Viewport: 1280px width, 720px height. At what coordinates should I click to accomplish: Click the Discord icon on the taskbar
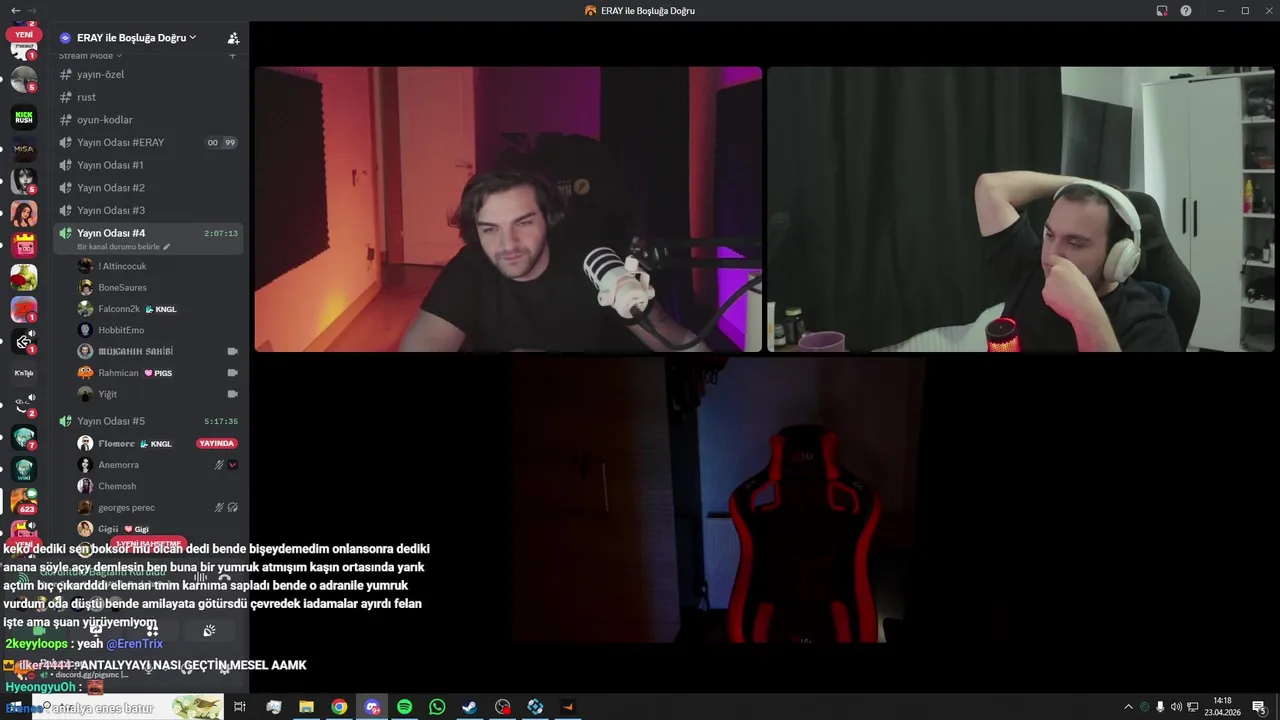pos(372,707)
